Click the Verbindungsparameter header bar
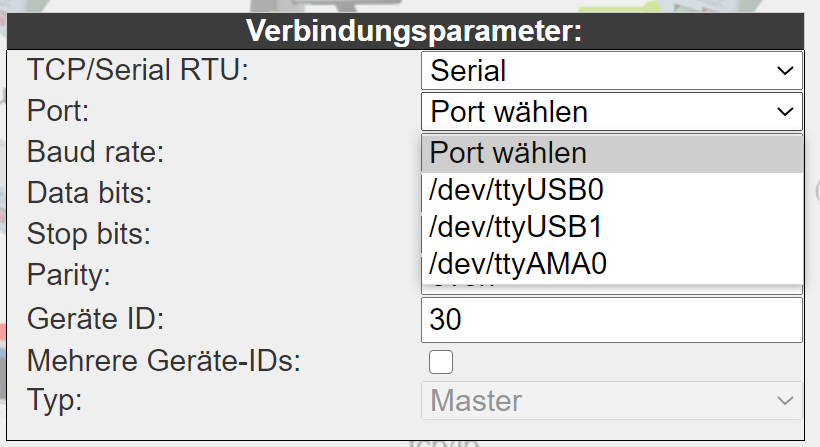820x447 pixels. pyautogui.click(x=405, y=31)
